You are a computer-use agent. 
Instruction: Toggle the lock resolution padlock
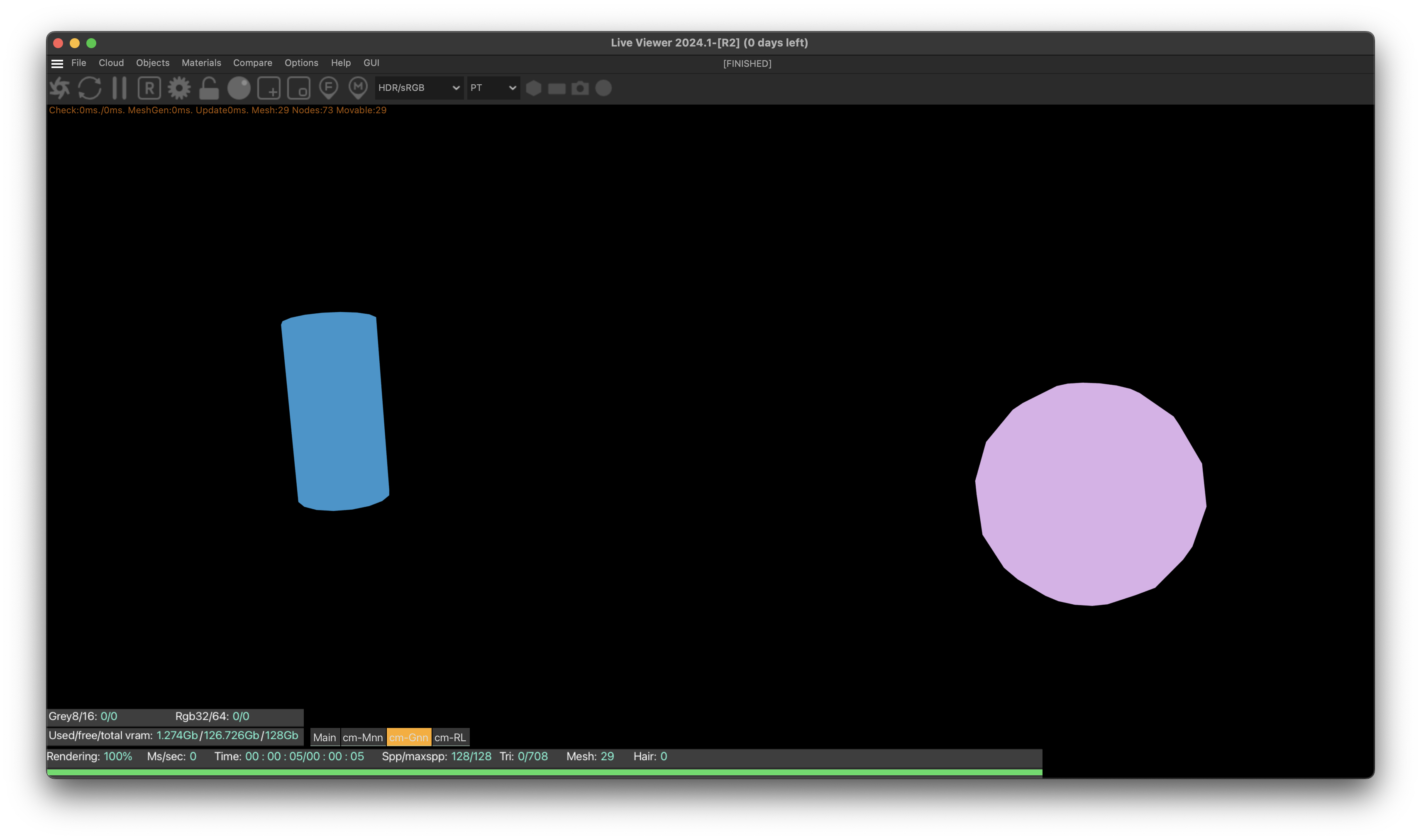(x=209, y=88)
